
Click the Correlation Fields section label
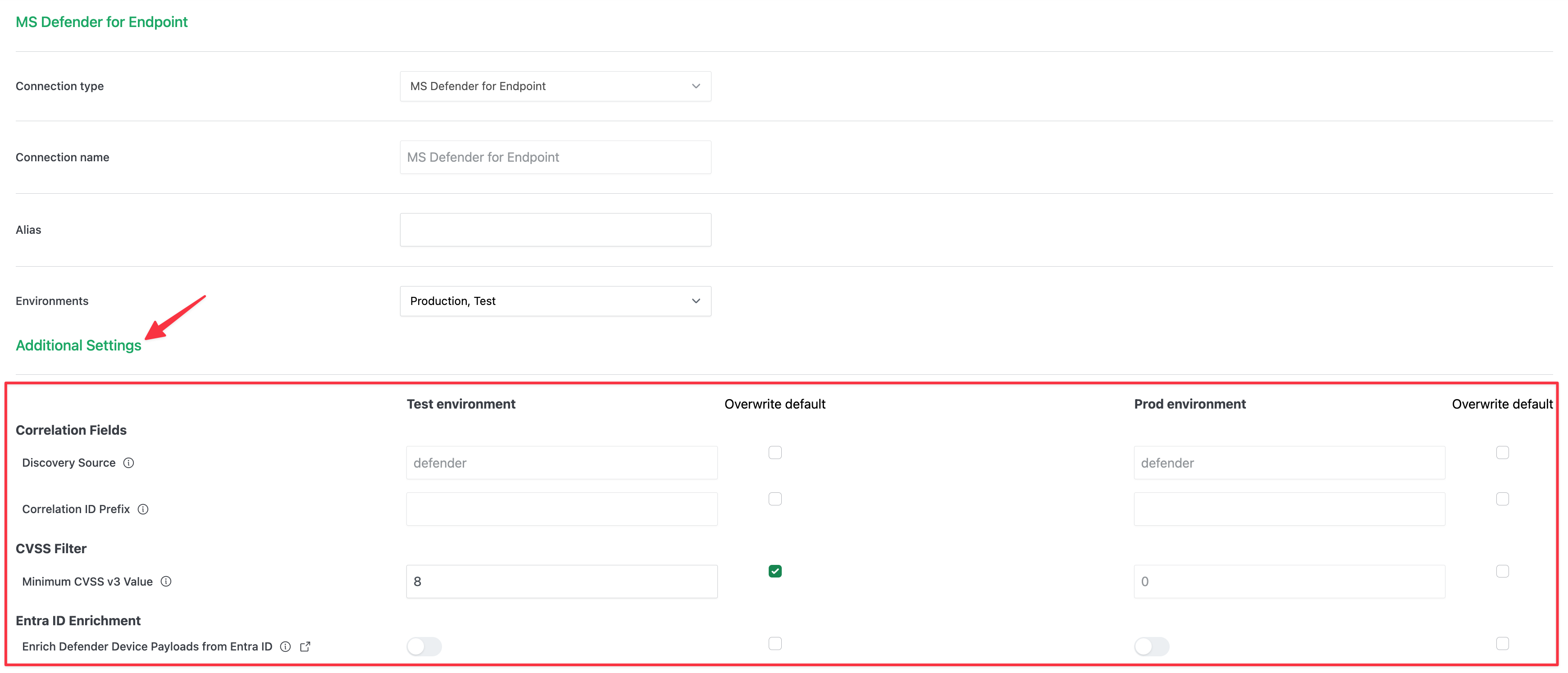coord(71,430)
